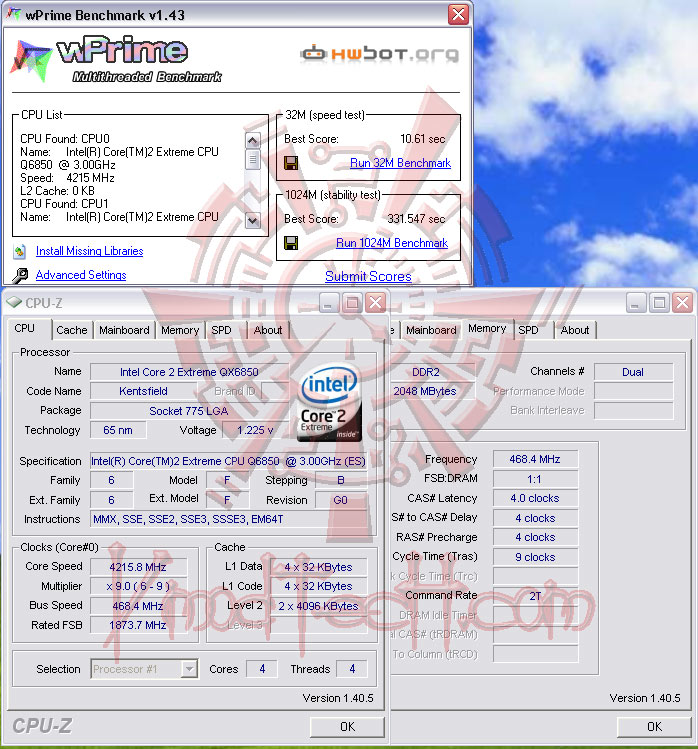This screenshot has width=698, height=749.
Task: Click the CPU List scrollbar thumb
Action: point(252,159)
